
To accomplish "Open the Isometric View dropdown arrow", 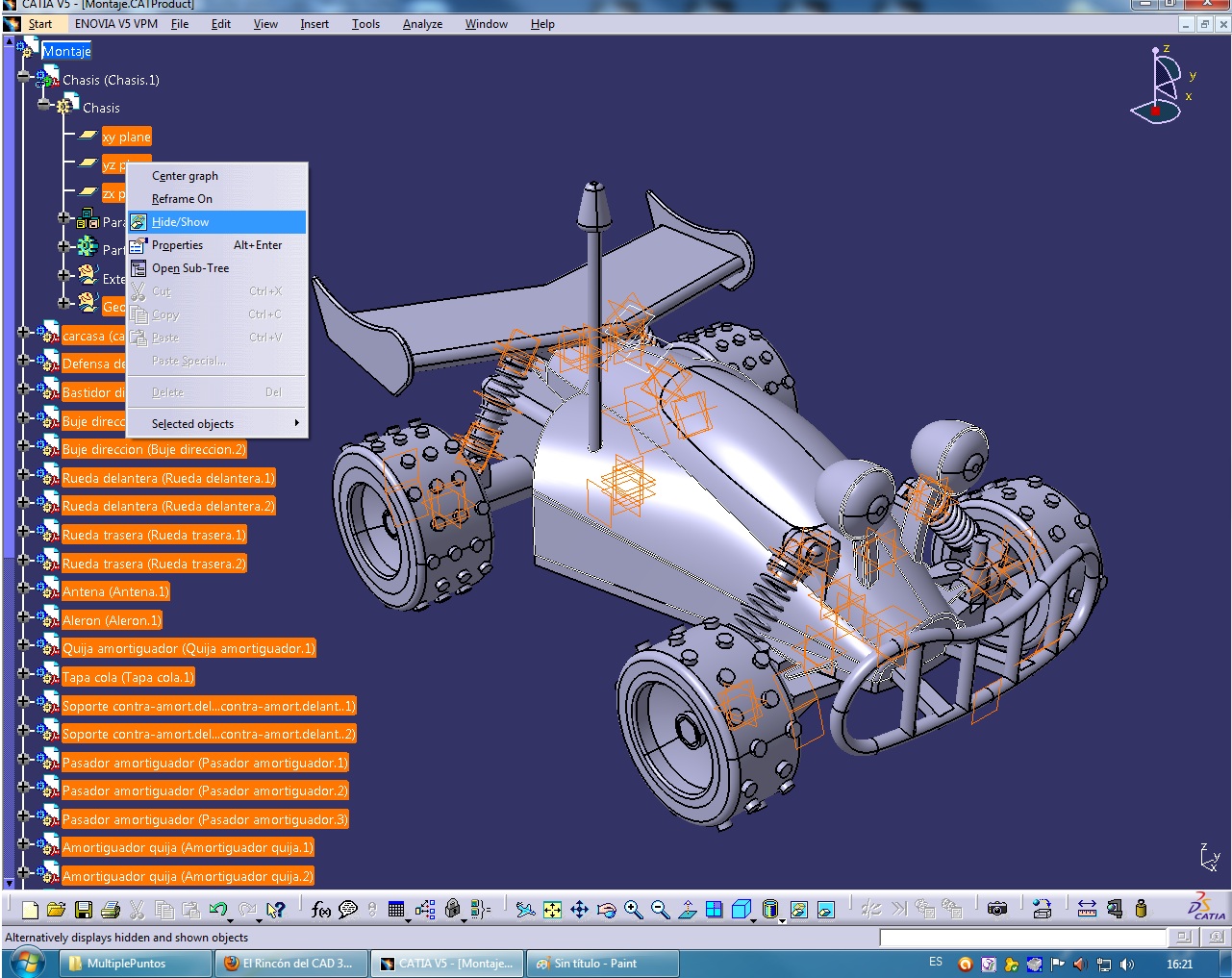I will [x=754, y=919].
